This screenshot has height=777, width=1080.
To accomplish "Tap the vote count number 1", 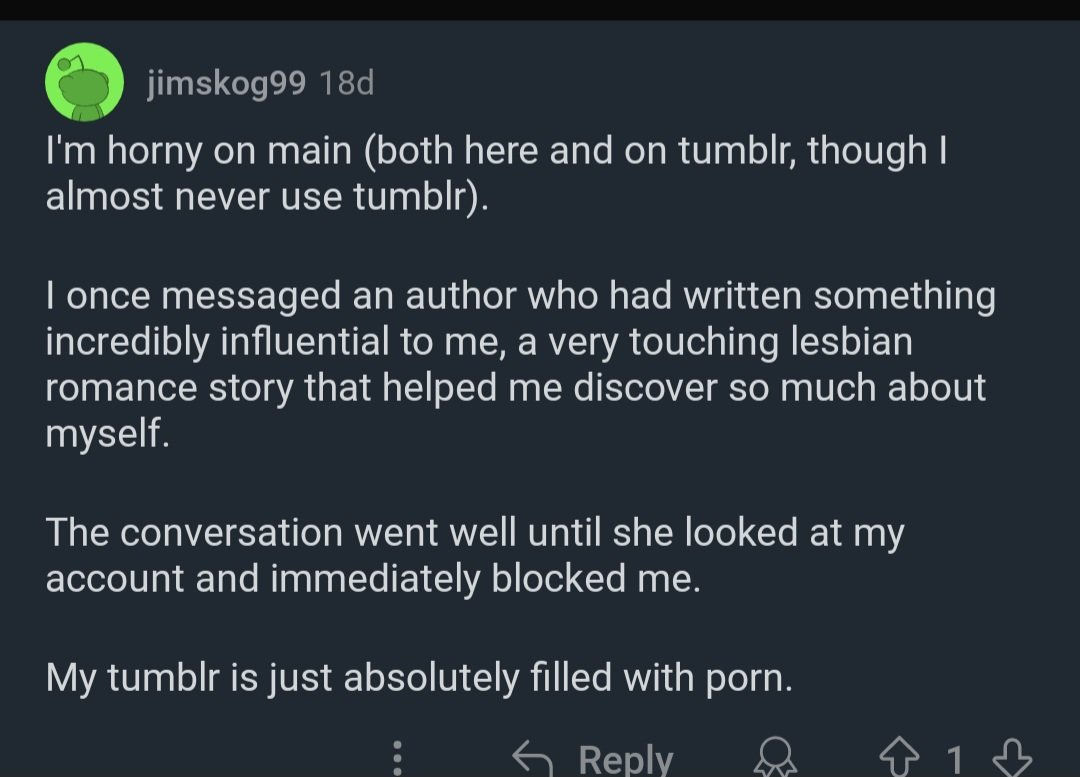I will 955,760.
